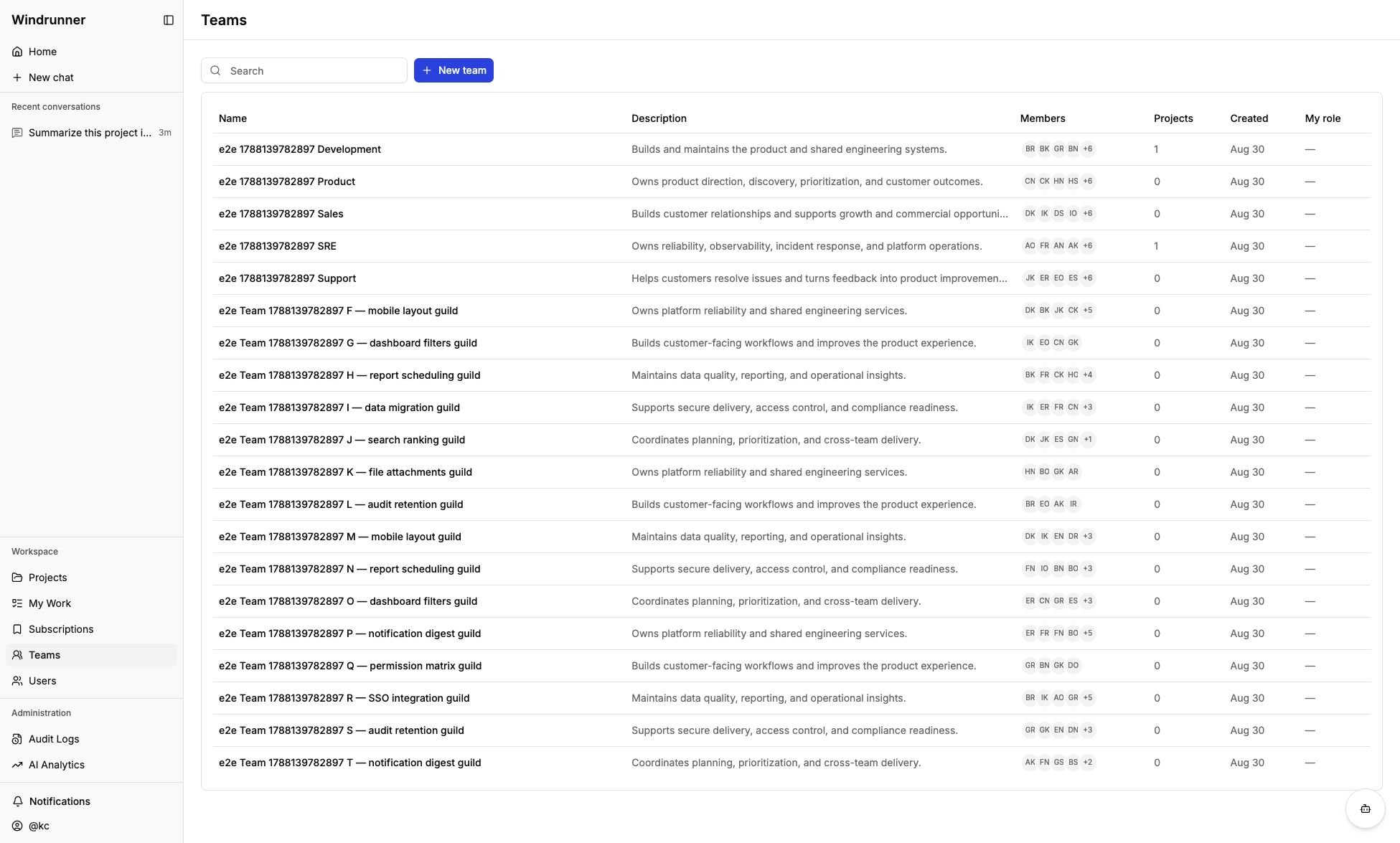Click the My Work checklist icon
The height and width of the screenshot is (843, 1400).
17,603
